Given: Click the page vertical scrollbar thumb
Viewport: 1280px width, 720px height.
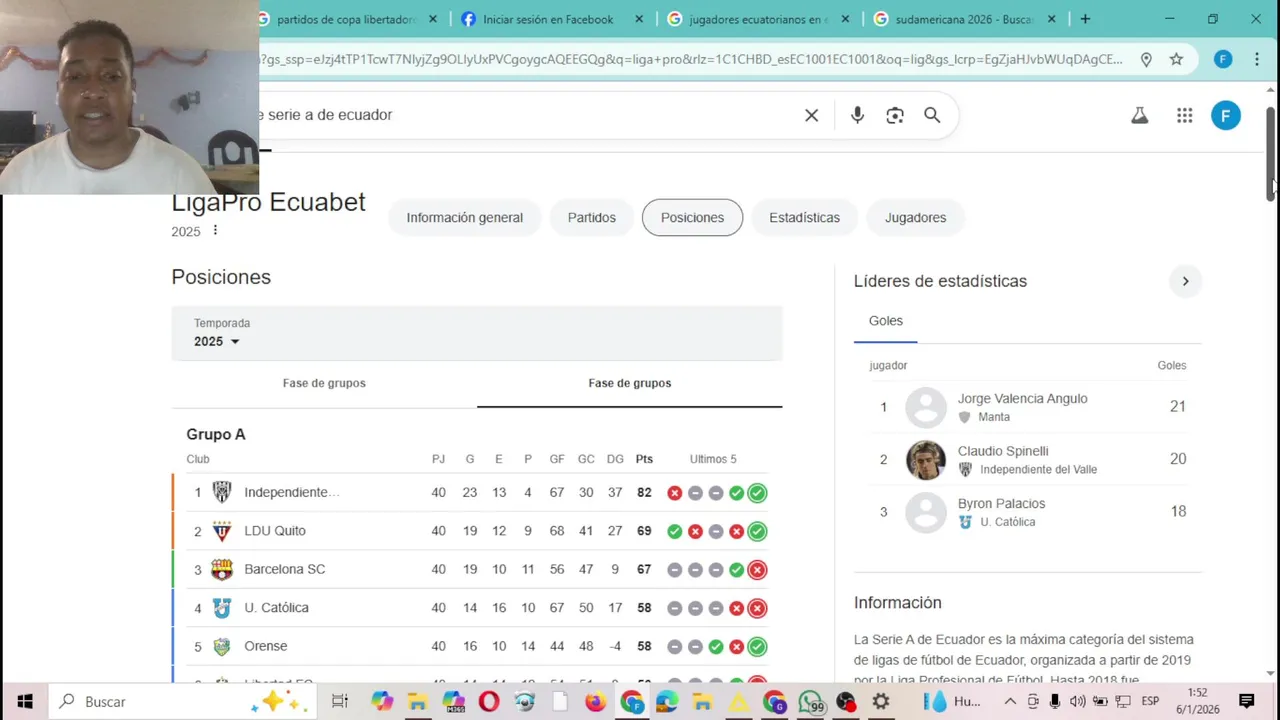Looking at the screenshot, I should click(1271, 155).
